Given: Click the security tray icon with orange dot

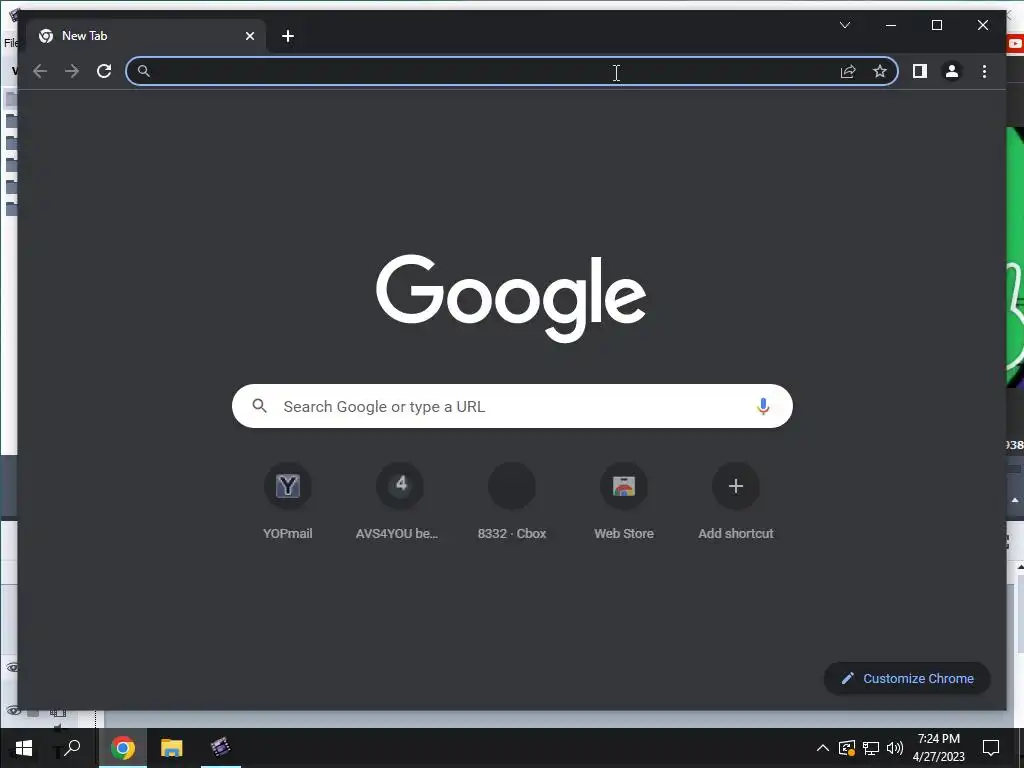Looking at the screenshot, I should (x=846, y=748).
